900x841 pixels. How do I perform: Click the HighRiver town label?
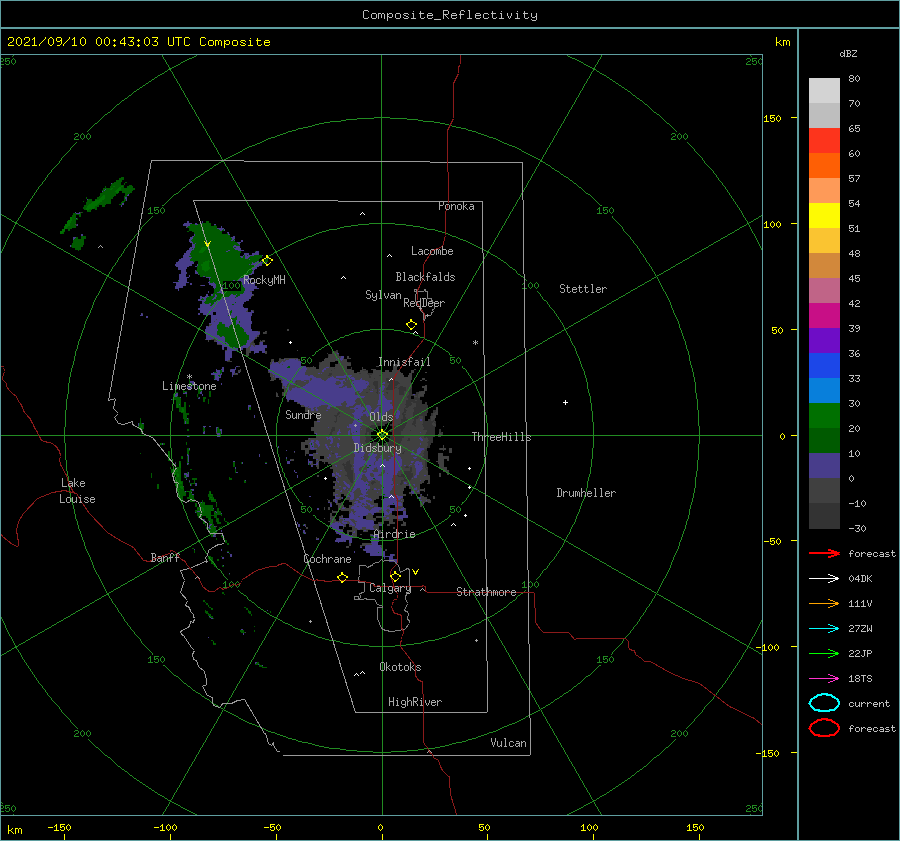tap(415, 702)
